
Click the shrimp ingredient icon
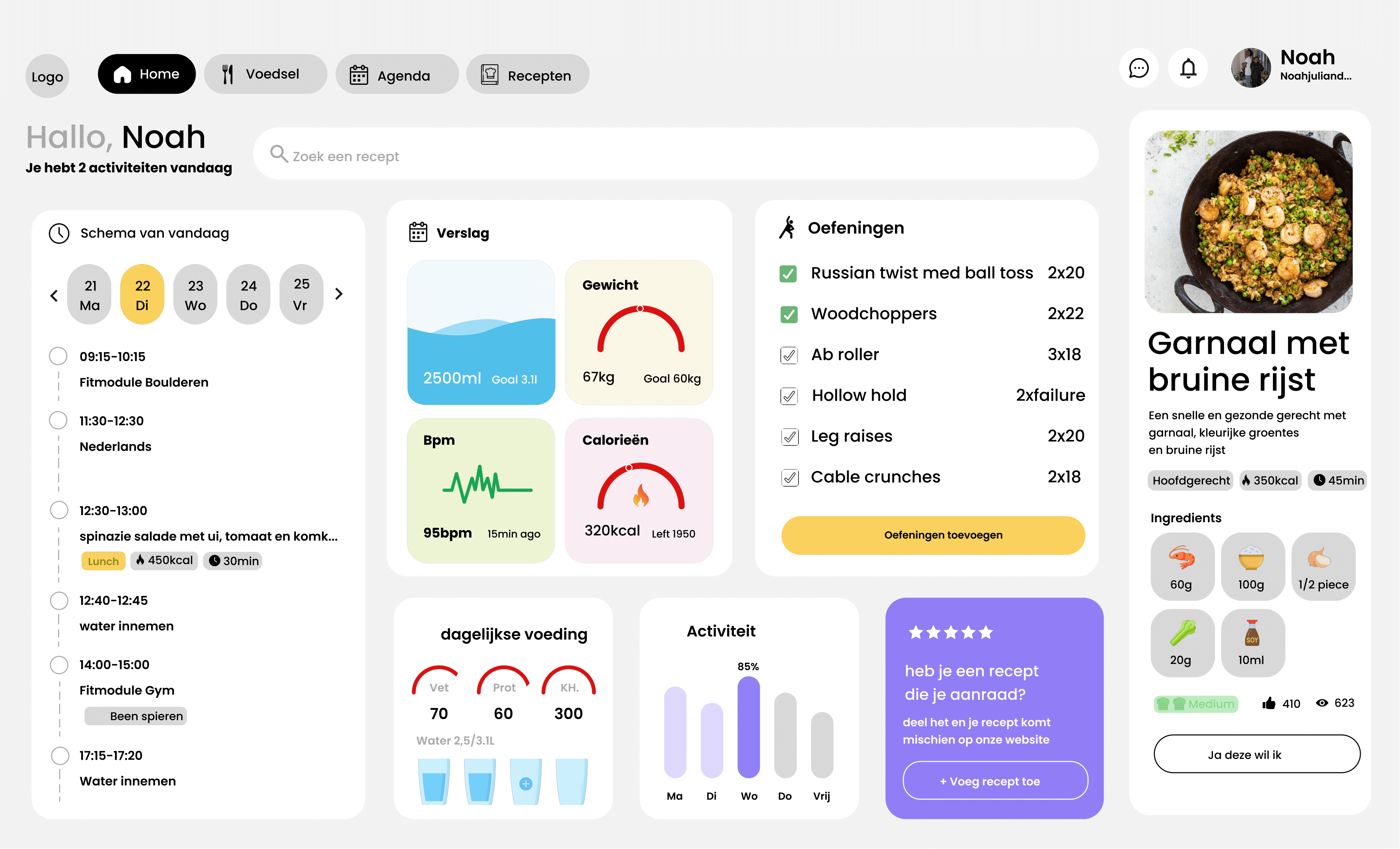(x=1182, y=557)
